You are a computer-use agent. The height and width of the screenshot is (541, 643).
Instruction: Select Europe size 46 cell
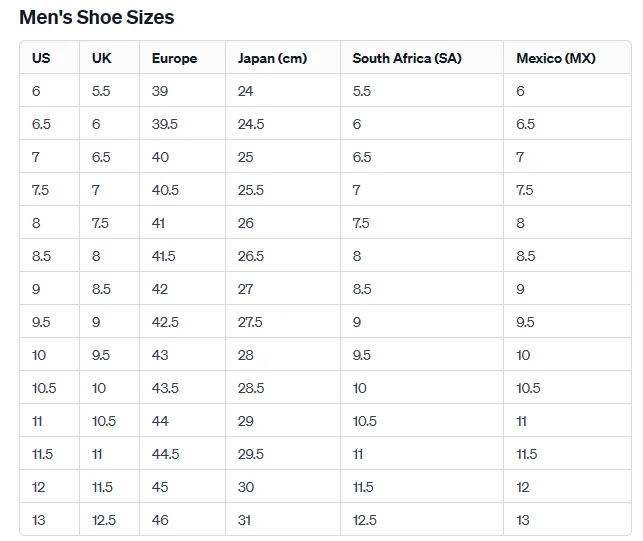coord(160,520)
